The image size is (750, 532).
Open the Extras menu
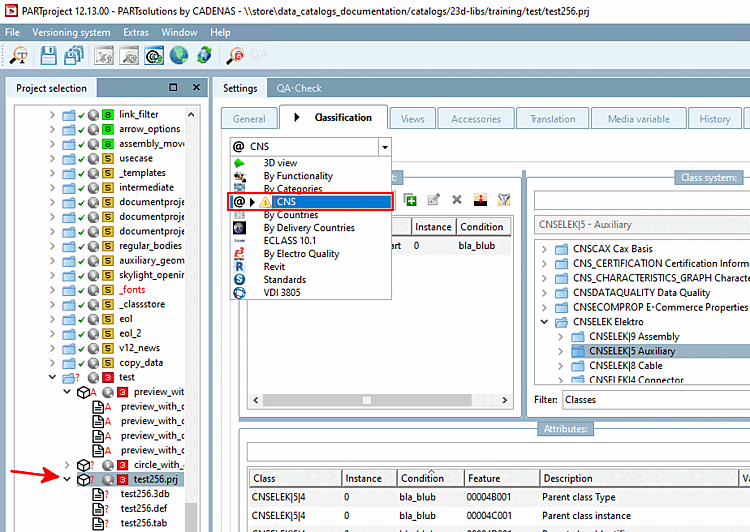pyautogui.click(x=136, y=33)
